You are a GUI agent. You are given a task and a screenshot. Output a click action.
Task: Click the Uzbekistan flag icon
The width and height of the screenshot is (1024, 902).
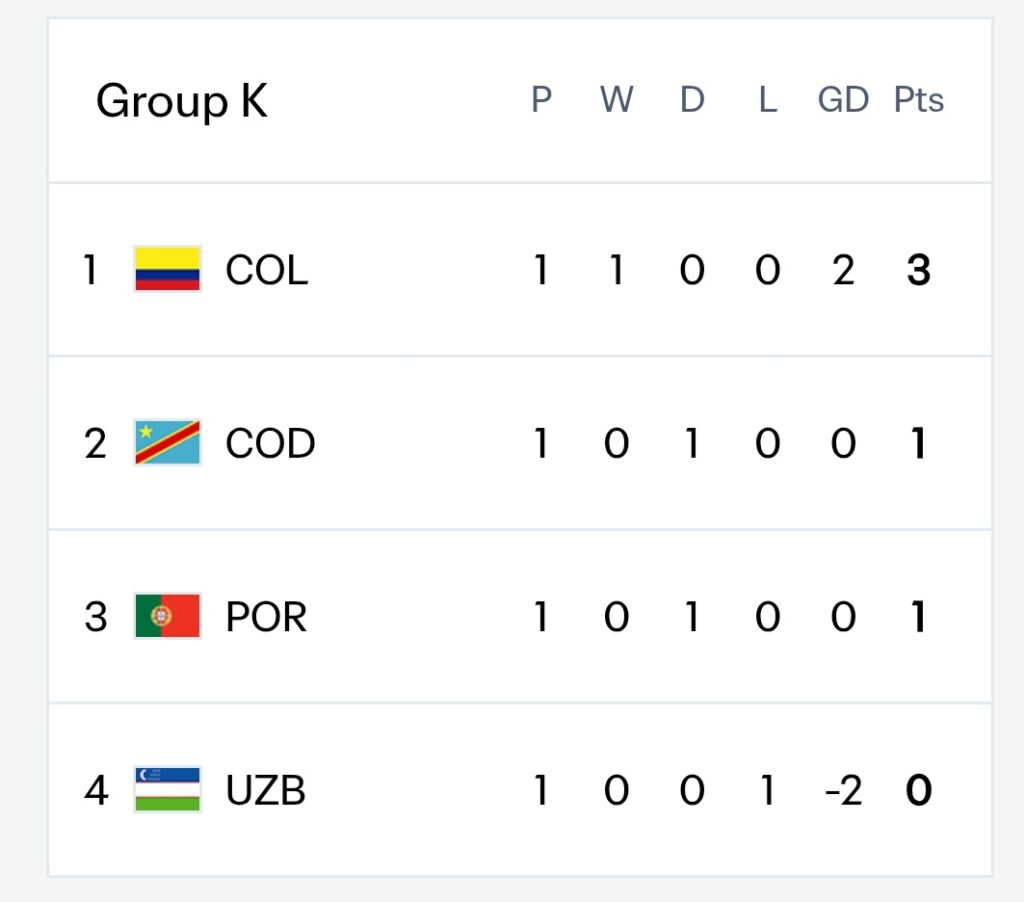coord(167,789)
